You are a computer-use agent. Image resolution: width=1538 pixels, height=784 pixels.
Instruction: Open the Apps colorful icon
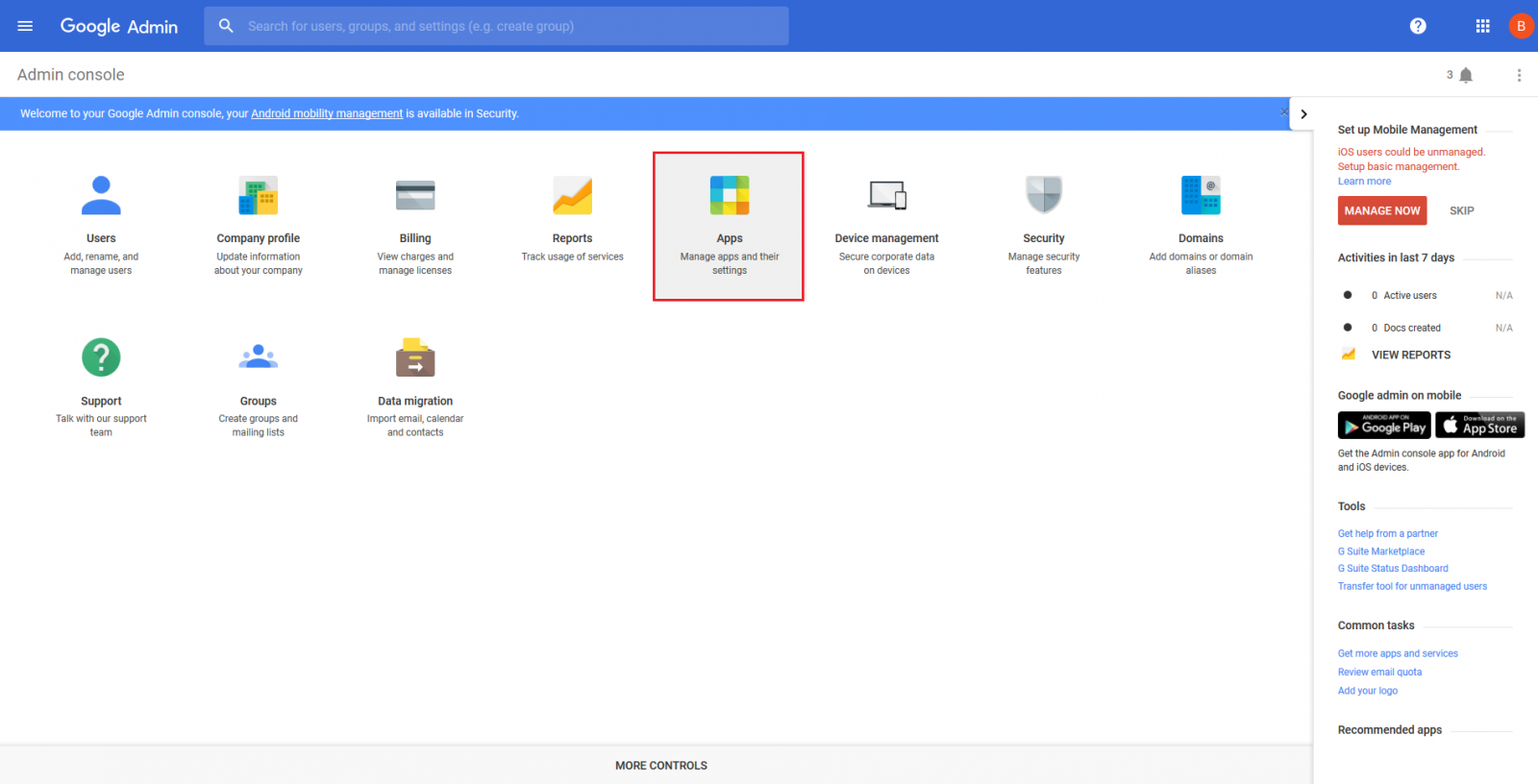(730, 195)
